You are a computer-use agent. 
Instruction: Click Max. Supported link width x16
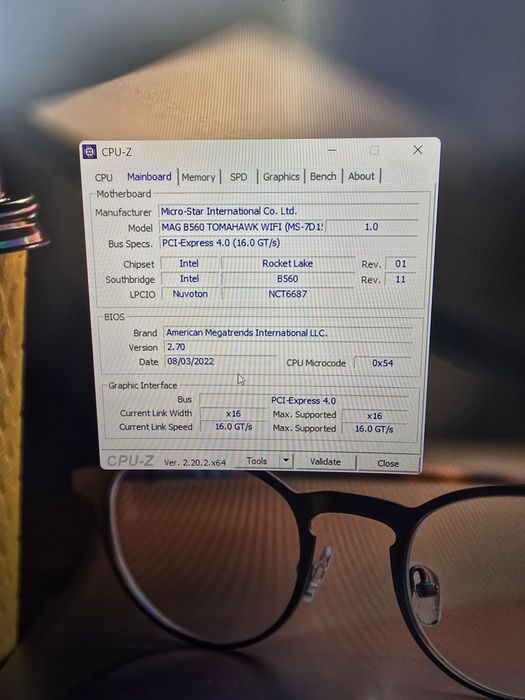pos(375,416)
